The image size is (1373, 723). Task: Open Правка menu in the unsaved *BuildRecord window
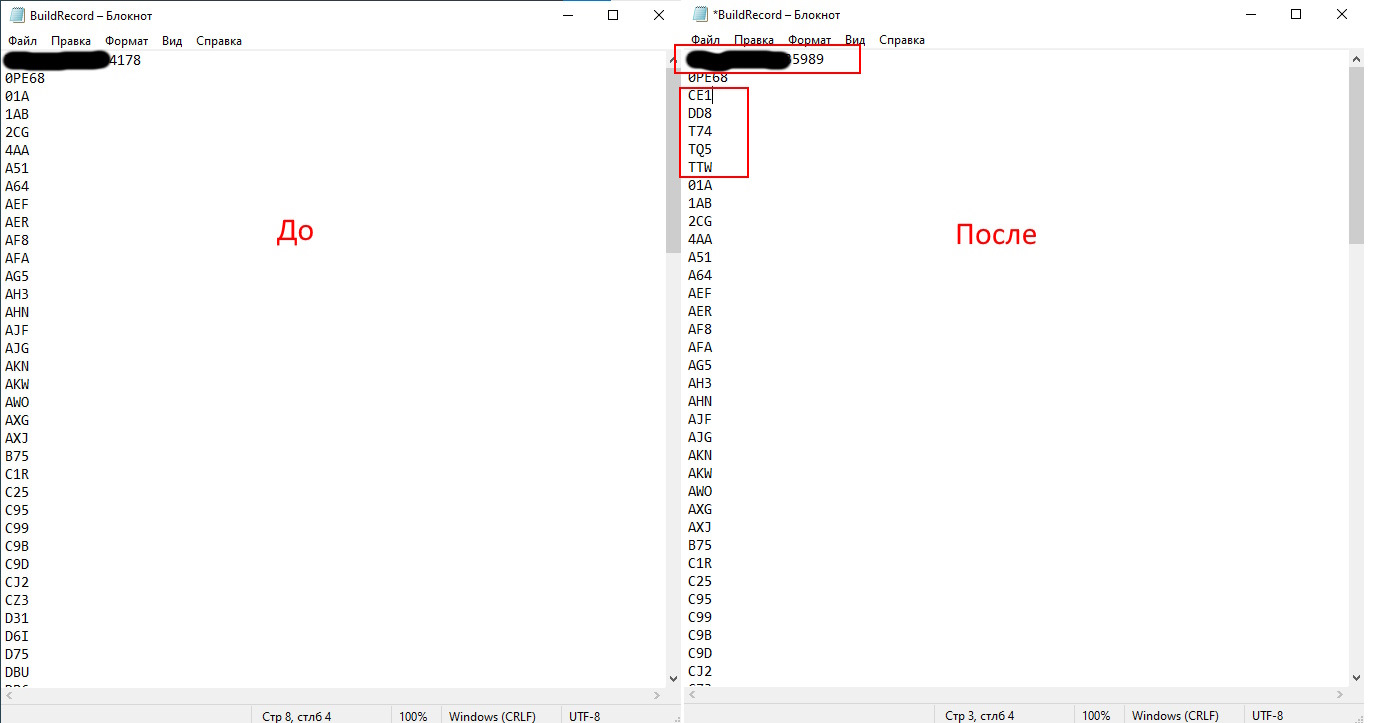coord(754,40)
